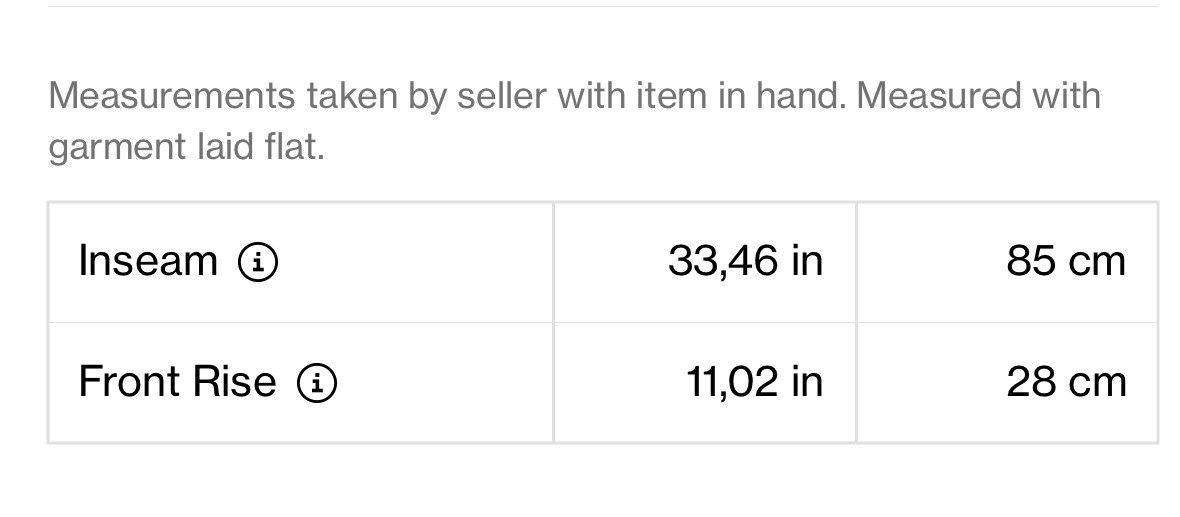Select the Inseam label text

[148, 261]
